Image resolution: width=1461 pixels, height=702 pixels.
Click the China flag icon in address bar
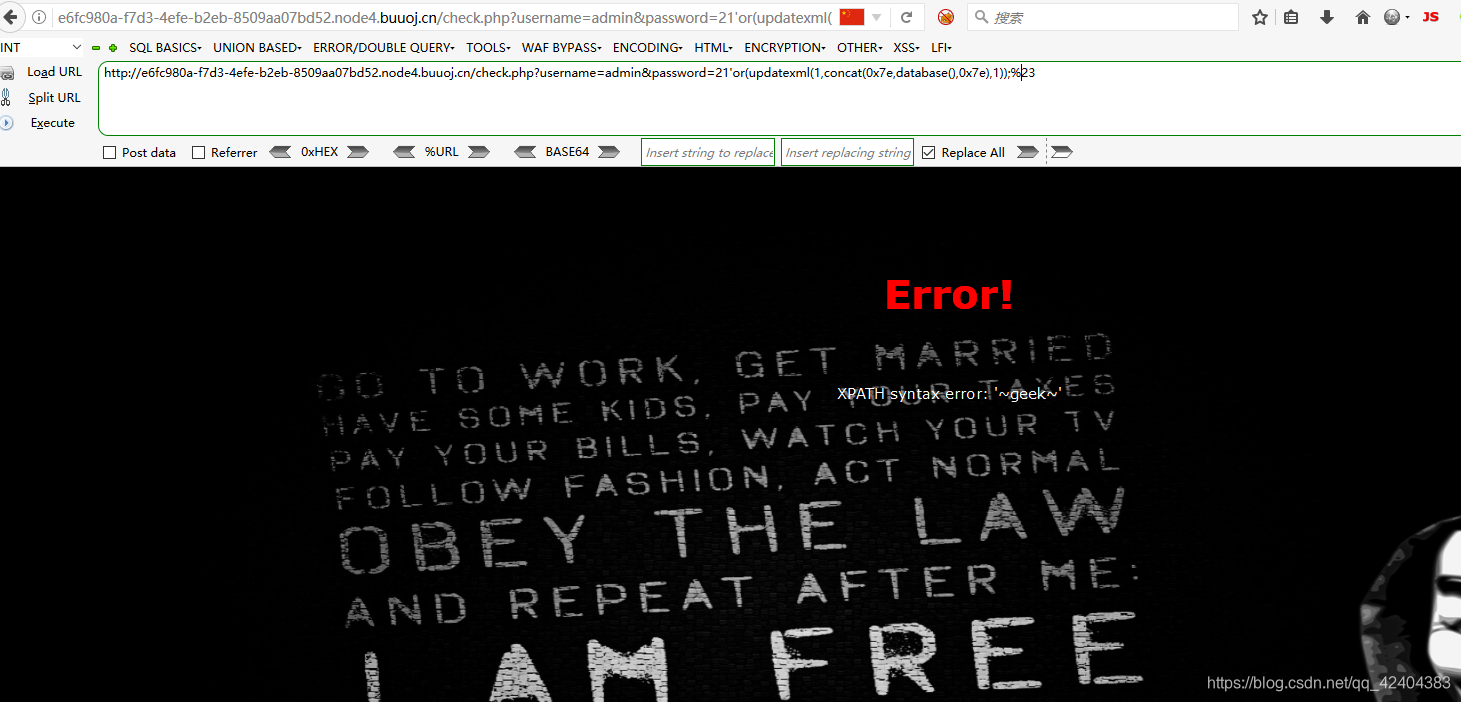851,17
